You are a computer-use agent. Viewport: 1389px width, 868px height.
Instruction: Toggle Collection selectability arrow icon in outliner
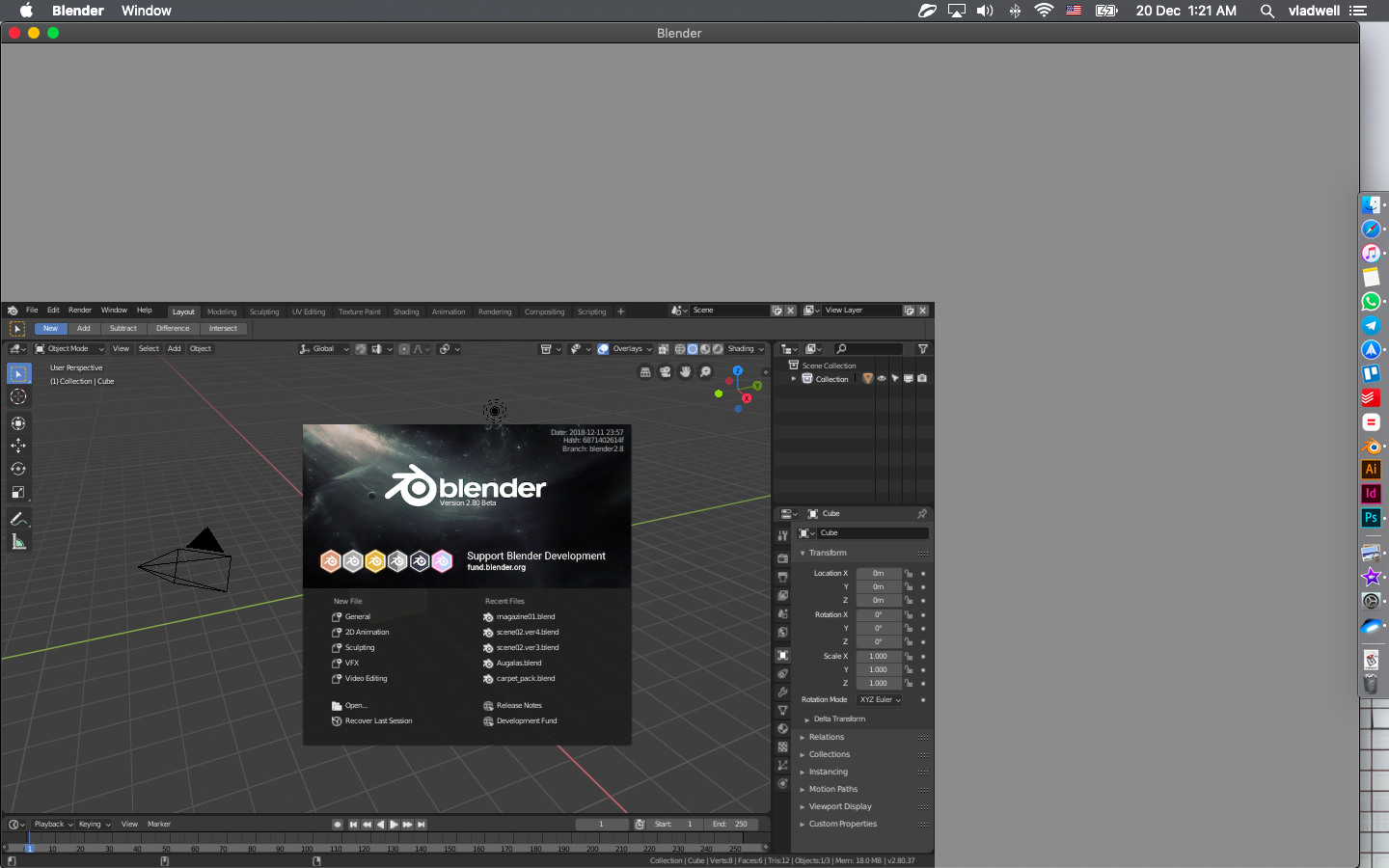[895, 379]
